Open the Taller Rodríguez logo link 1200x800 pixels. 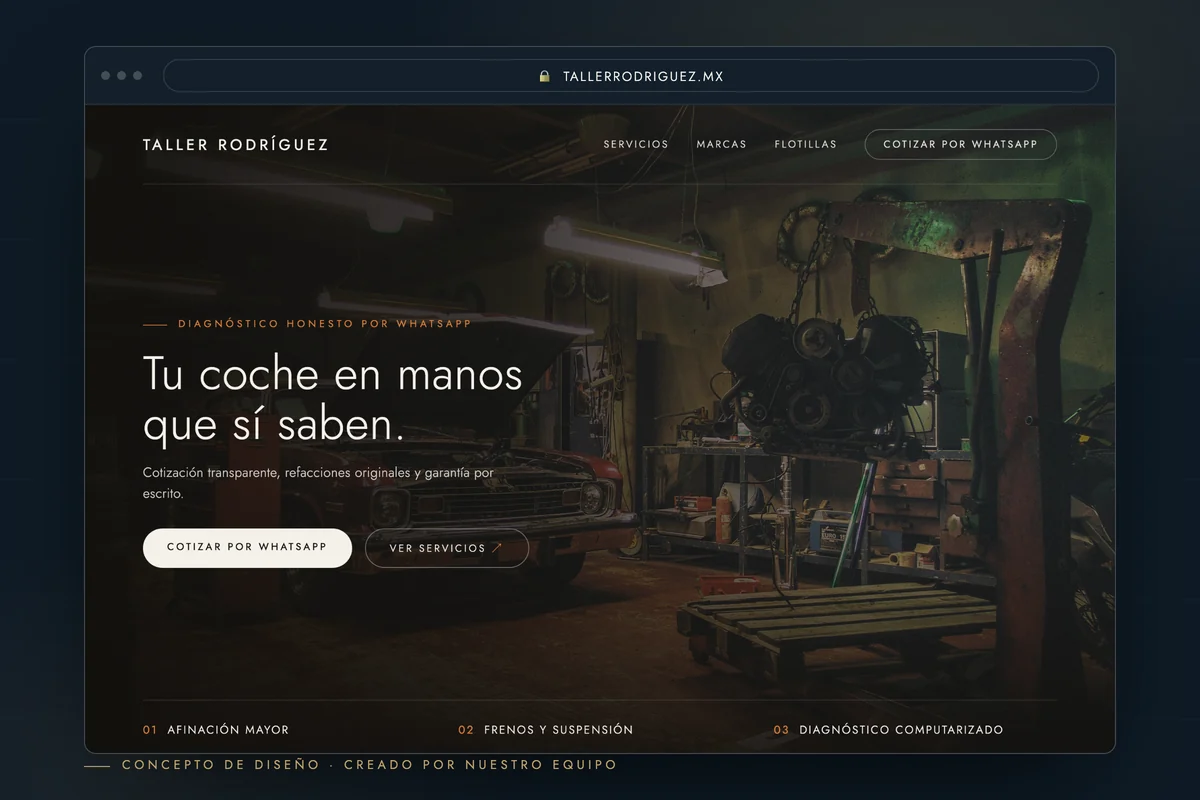click(236, 145)
